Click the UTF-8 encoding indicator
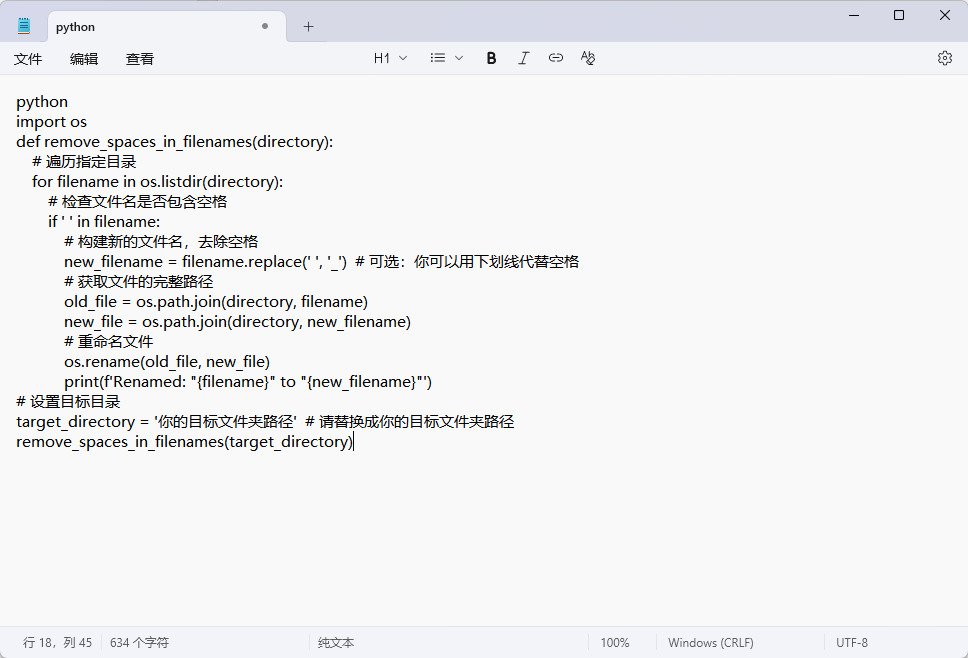968x658 pixels. tap(852, 643)
